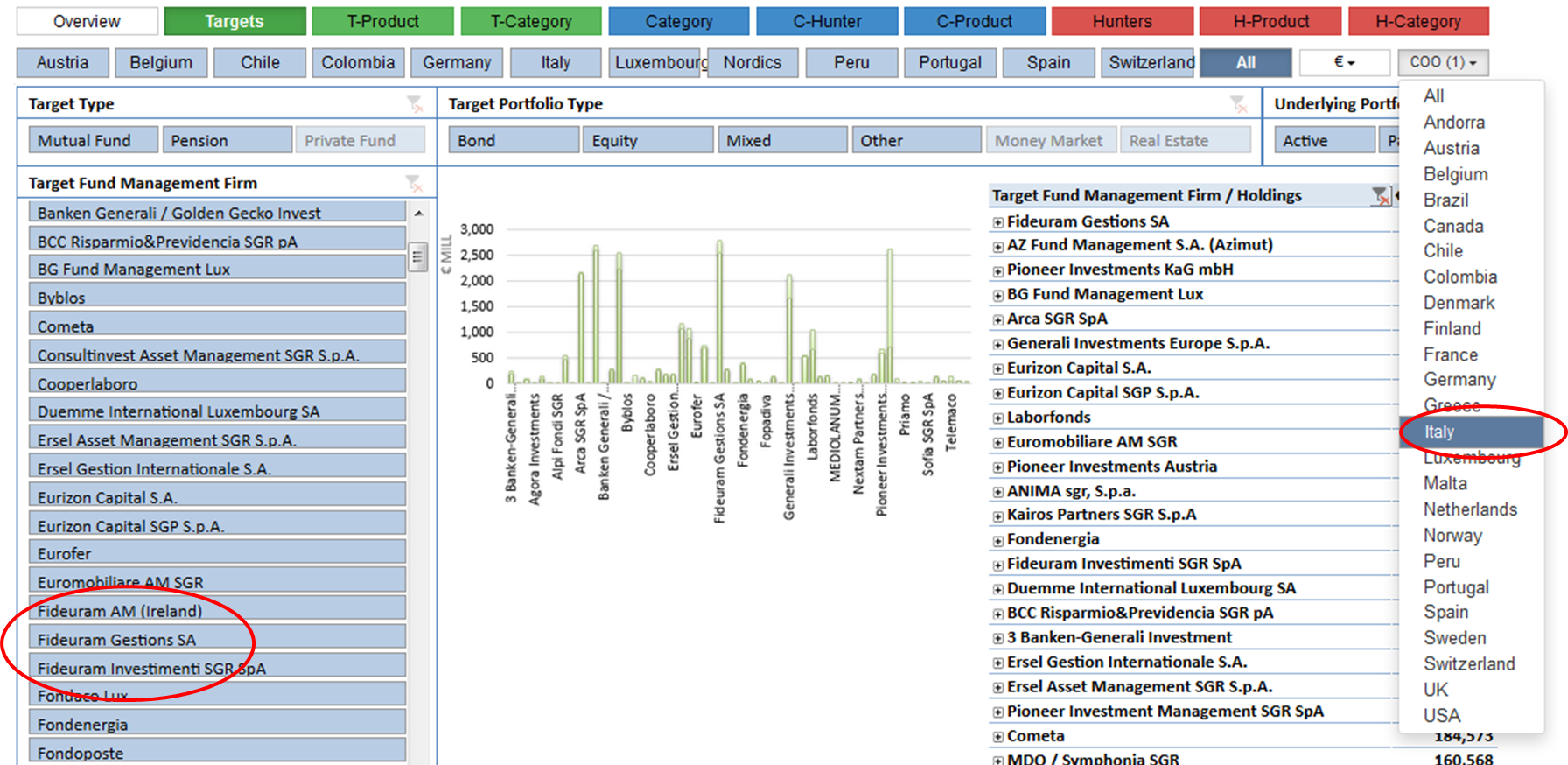Screen dimensions: 1568x765
Task: Clear the Target Portfolio Type filter icon
Action: click(x=1238, y=104)
